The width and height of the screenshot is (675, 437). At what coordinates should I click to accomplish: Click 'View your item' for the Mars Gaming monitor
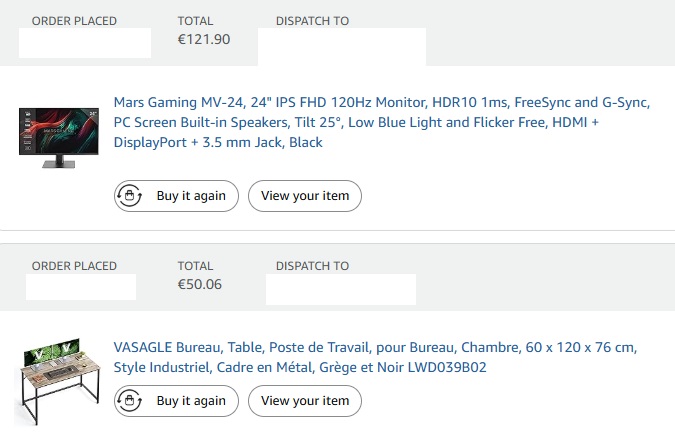tap(305, 196)
